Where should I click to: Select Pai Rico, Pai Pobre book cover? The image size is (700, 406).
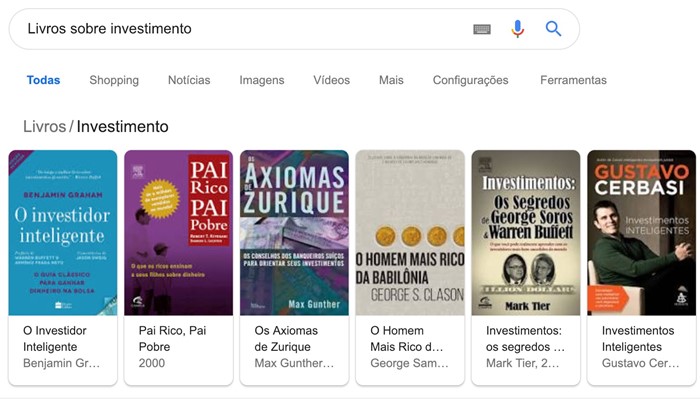coord(178,232)
